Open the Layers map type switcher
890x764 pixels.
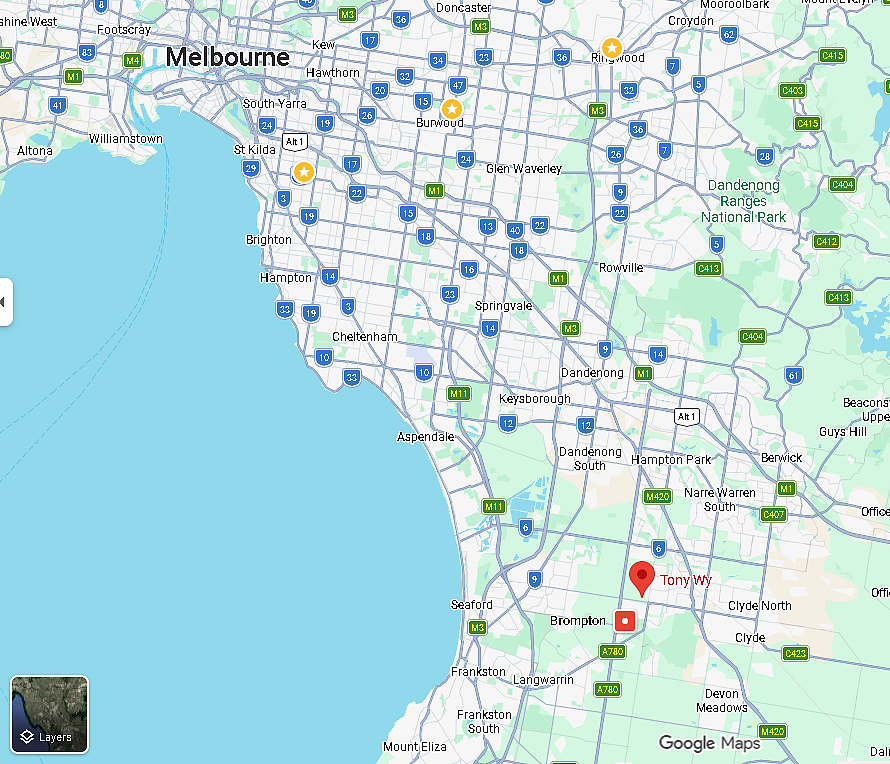point(49,714)
